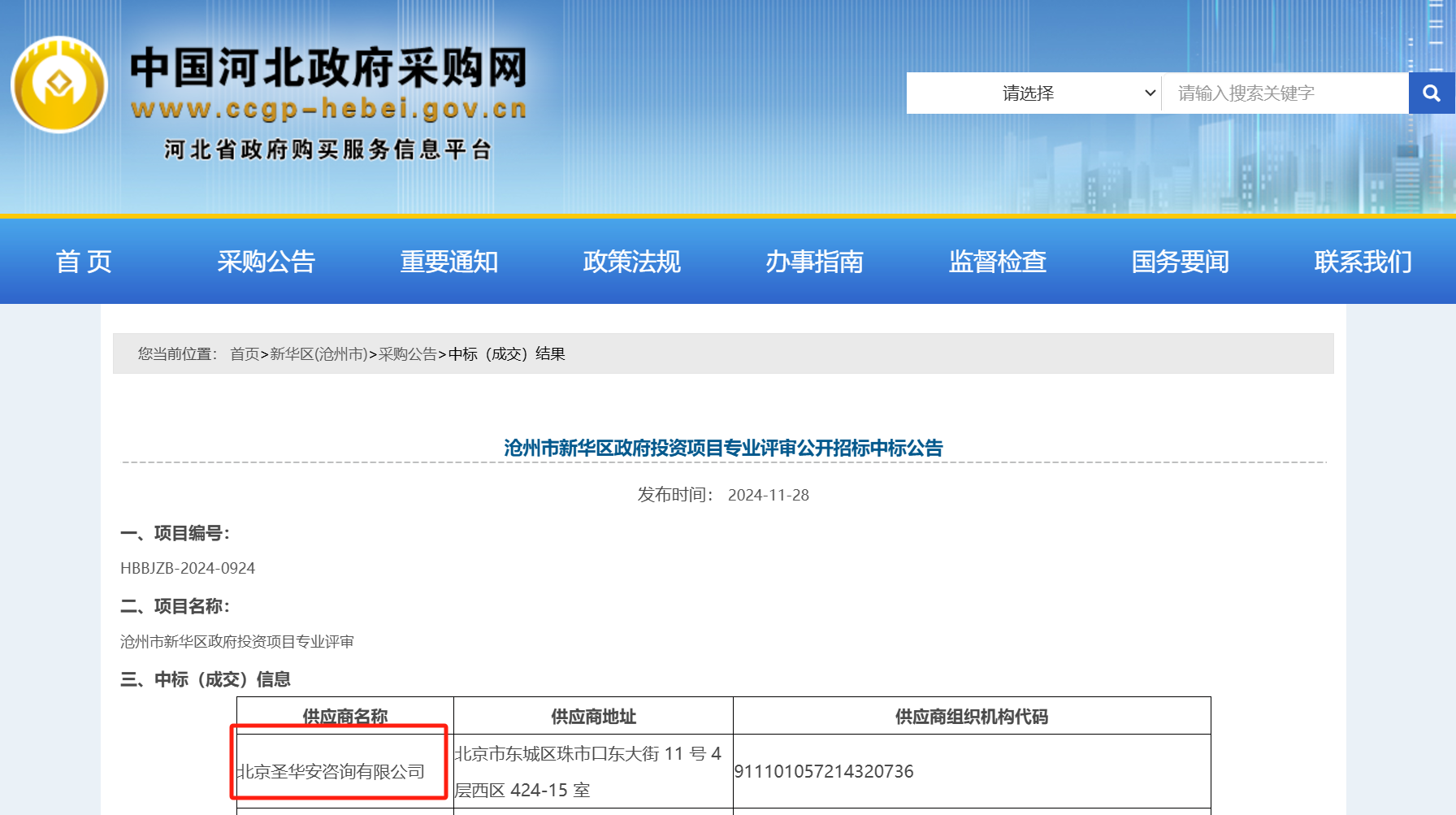Open the 请选择 category dropdown
Image resolution: width=1456 pixels, height=815 pixels.
pyautogui.click(x=1034, y=93)
